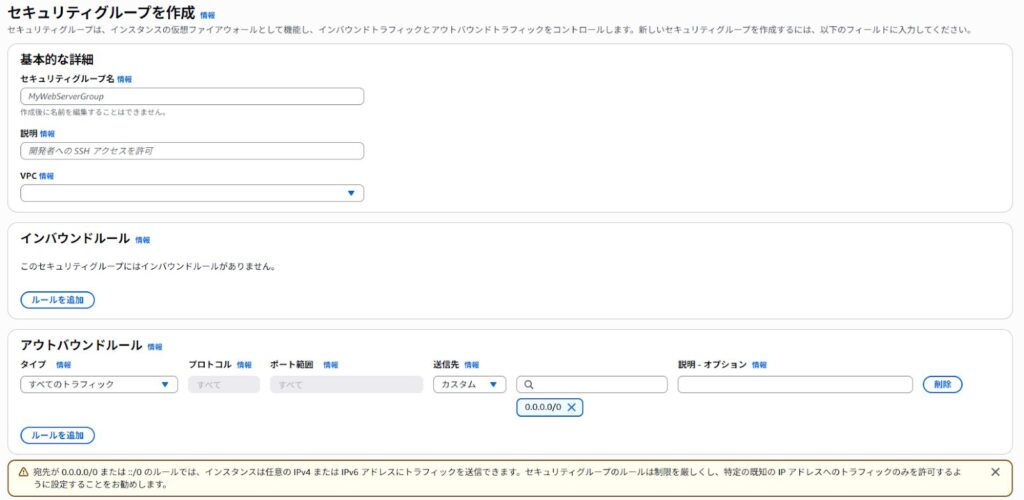The height and width of the screenshot is (500, 1024).
Task: Focus the セキュリティグループ名 input field
Action: coord(192,97)
